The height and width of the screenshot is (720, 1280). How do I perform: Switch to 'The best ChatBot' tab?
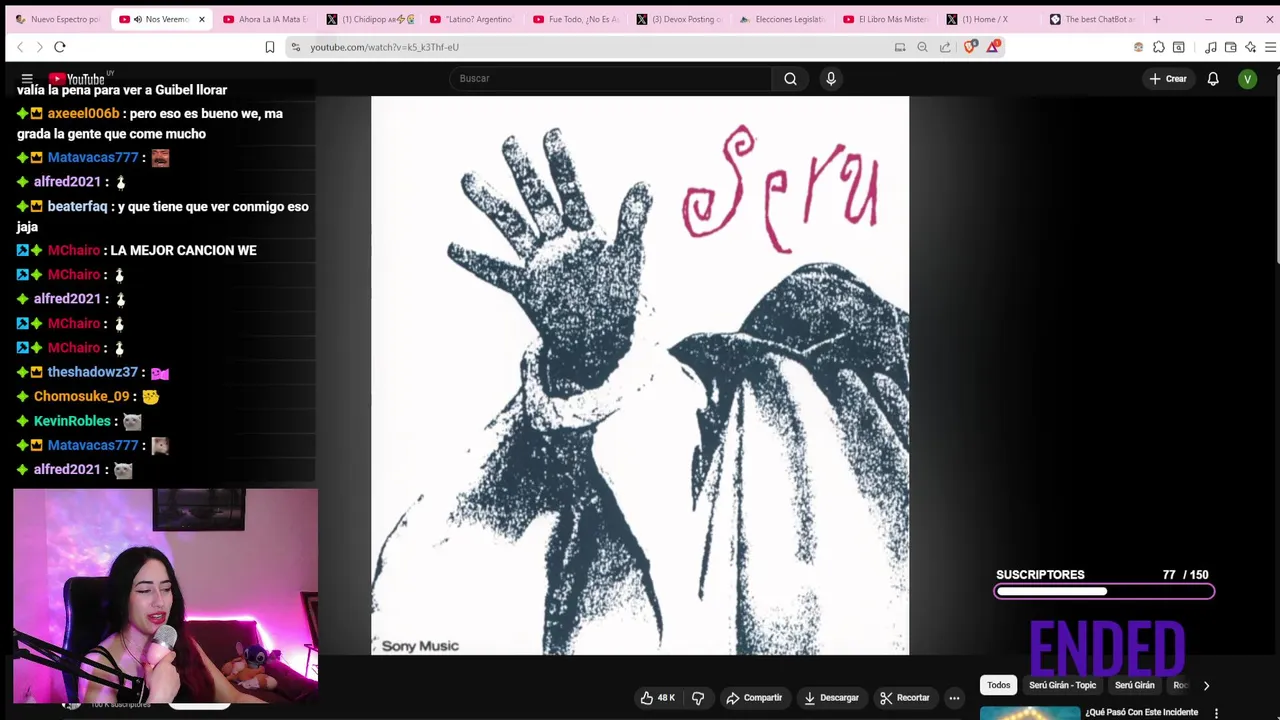pos(1093,19)
